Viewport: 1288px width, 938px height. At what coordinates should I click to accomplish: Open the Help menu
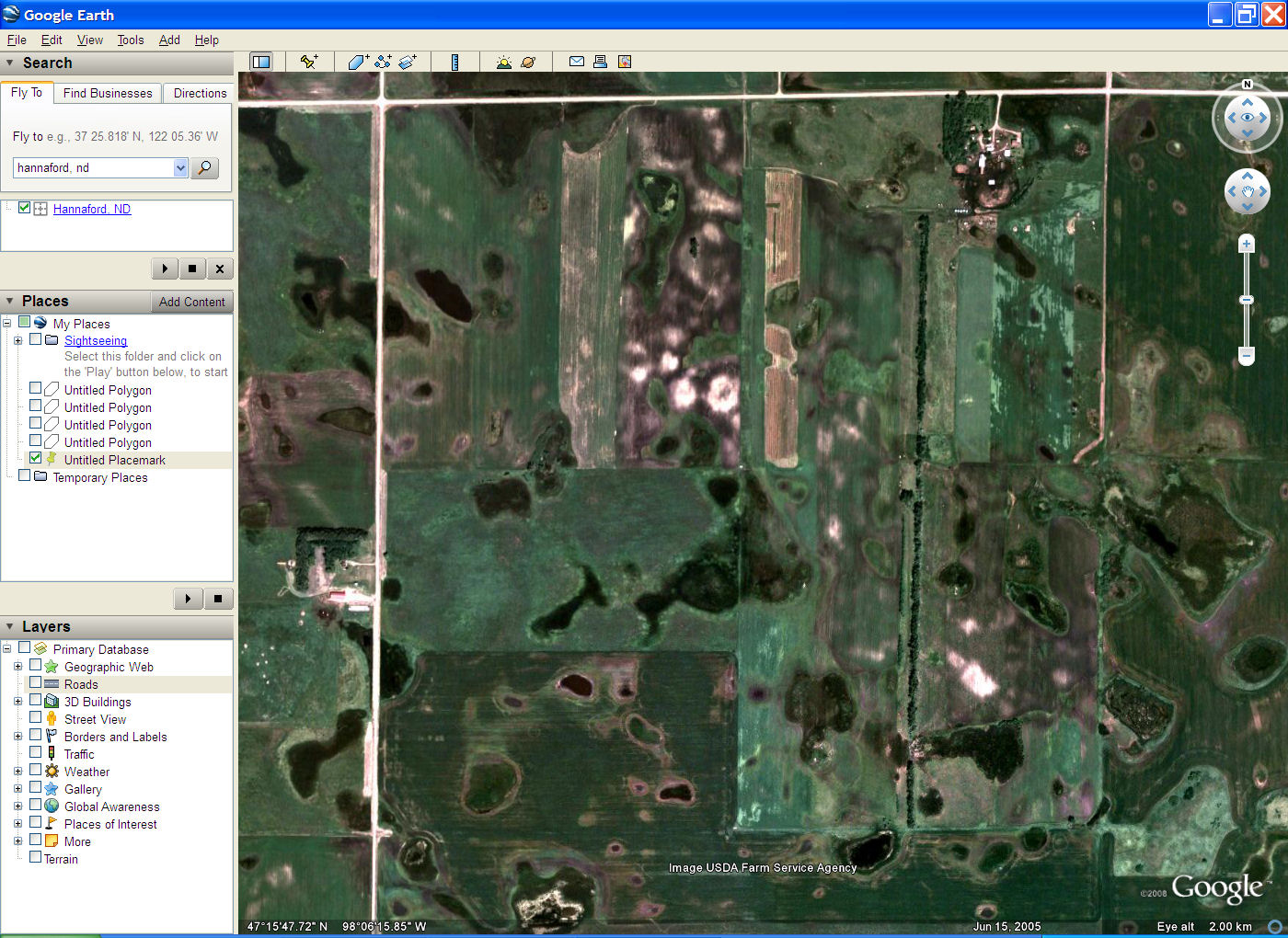(x=207, y=40)
